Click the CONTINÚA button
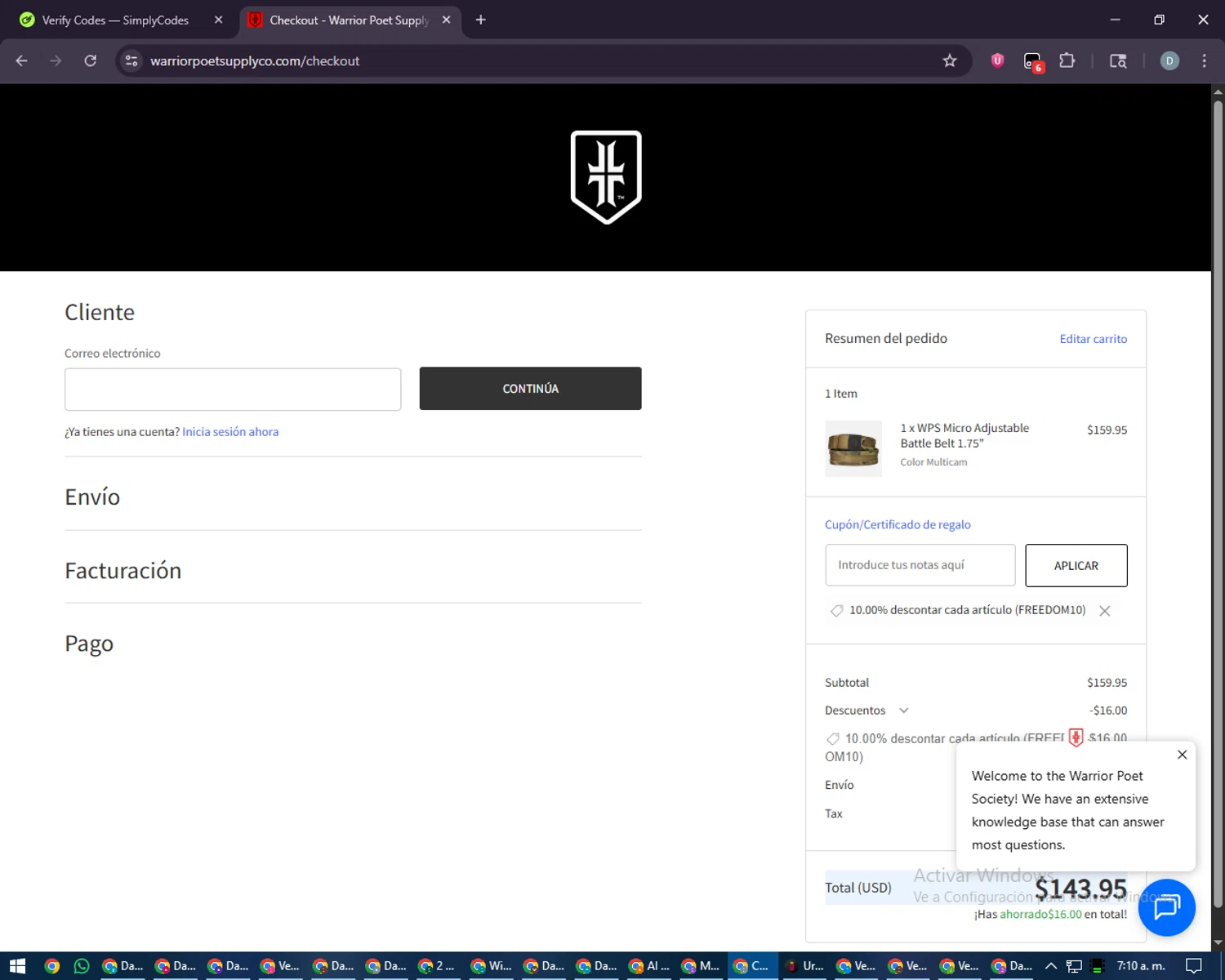Viewport: 1225px width, 980px height. (x=530, y=389)
